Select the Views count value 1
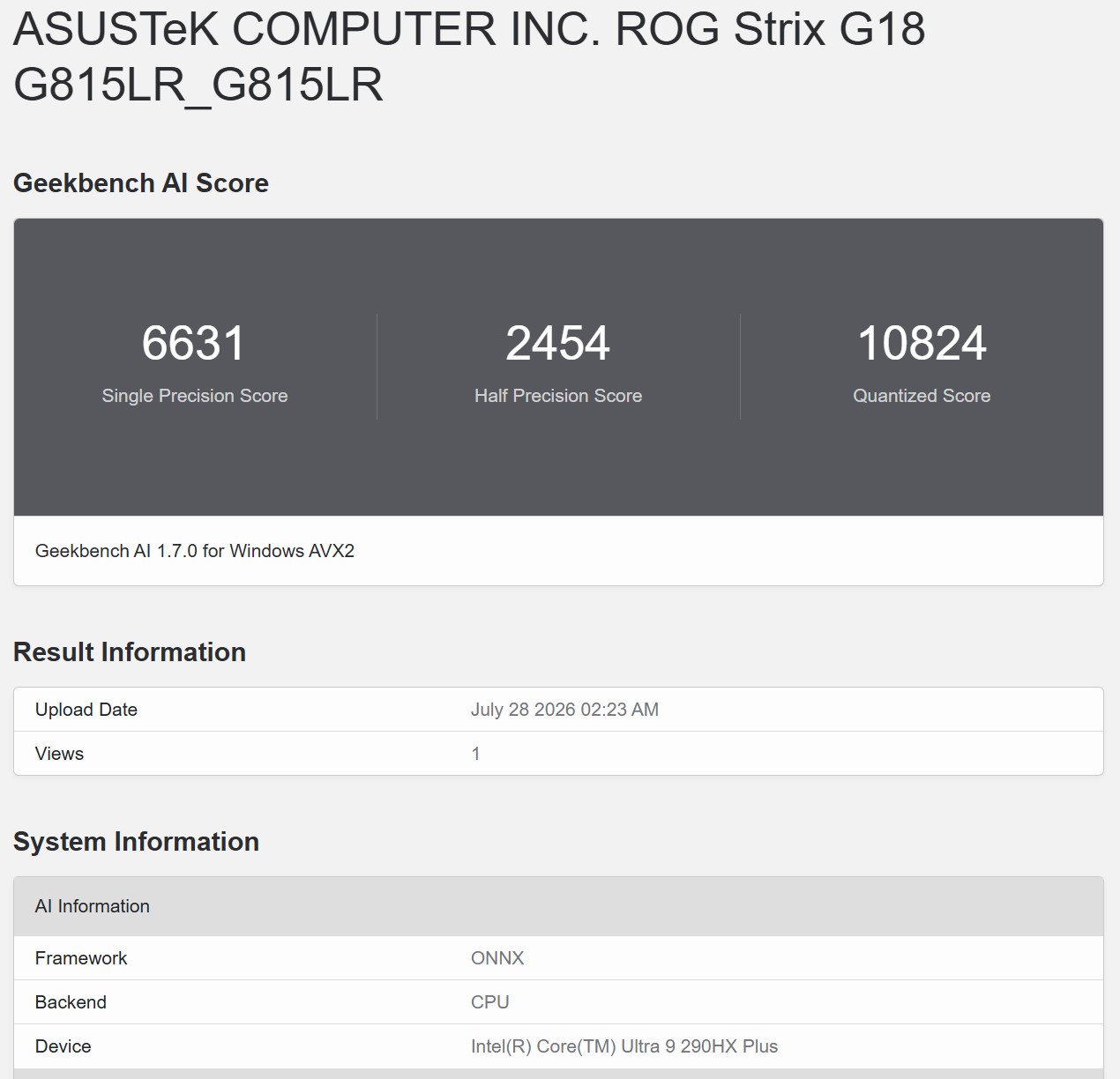Image resolution: width=1120 pixels, height=1079 pixels. pos(476,754)
